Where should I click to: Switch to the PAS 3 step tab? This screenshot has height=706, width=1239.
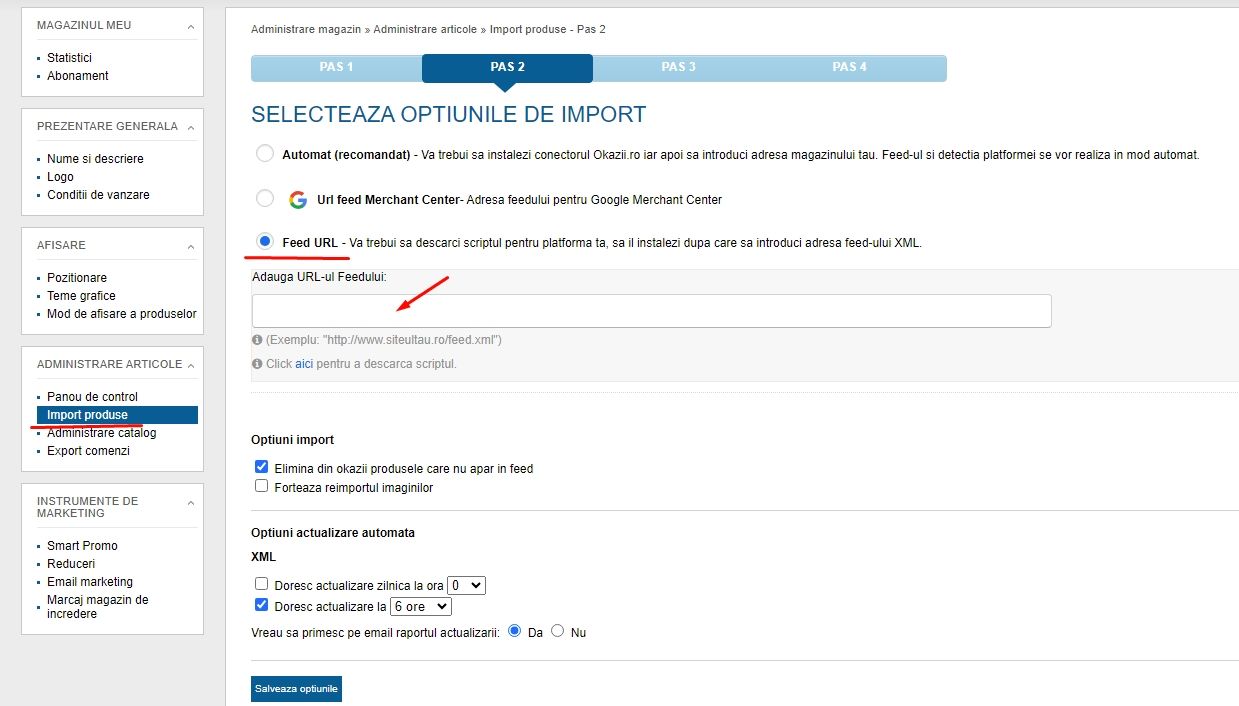click(x=678, y=67)
